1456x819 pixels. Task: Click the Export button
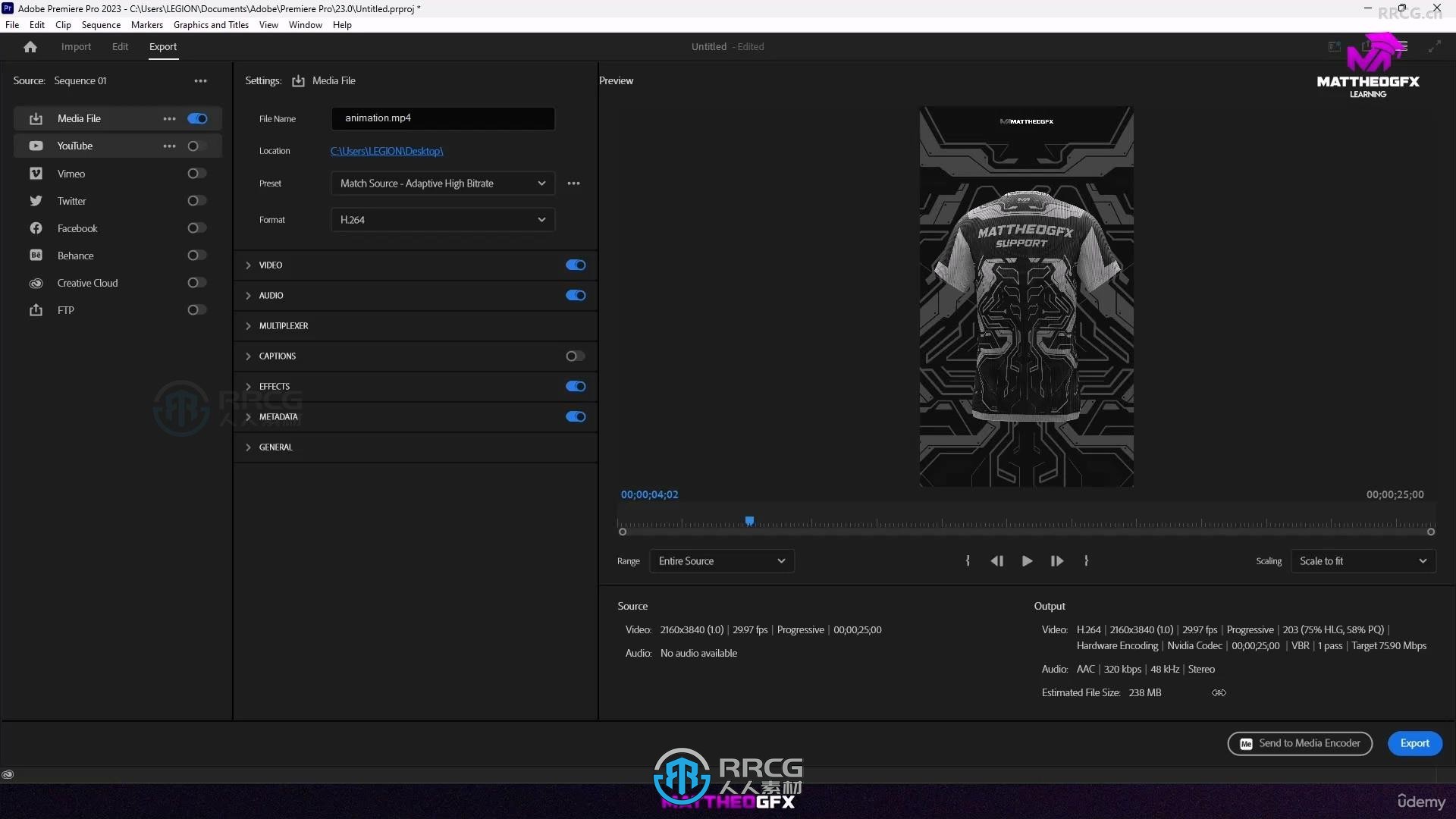1414,742
